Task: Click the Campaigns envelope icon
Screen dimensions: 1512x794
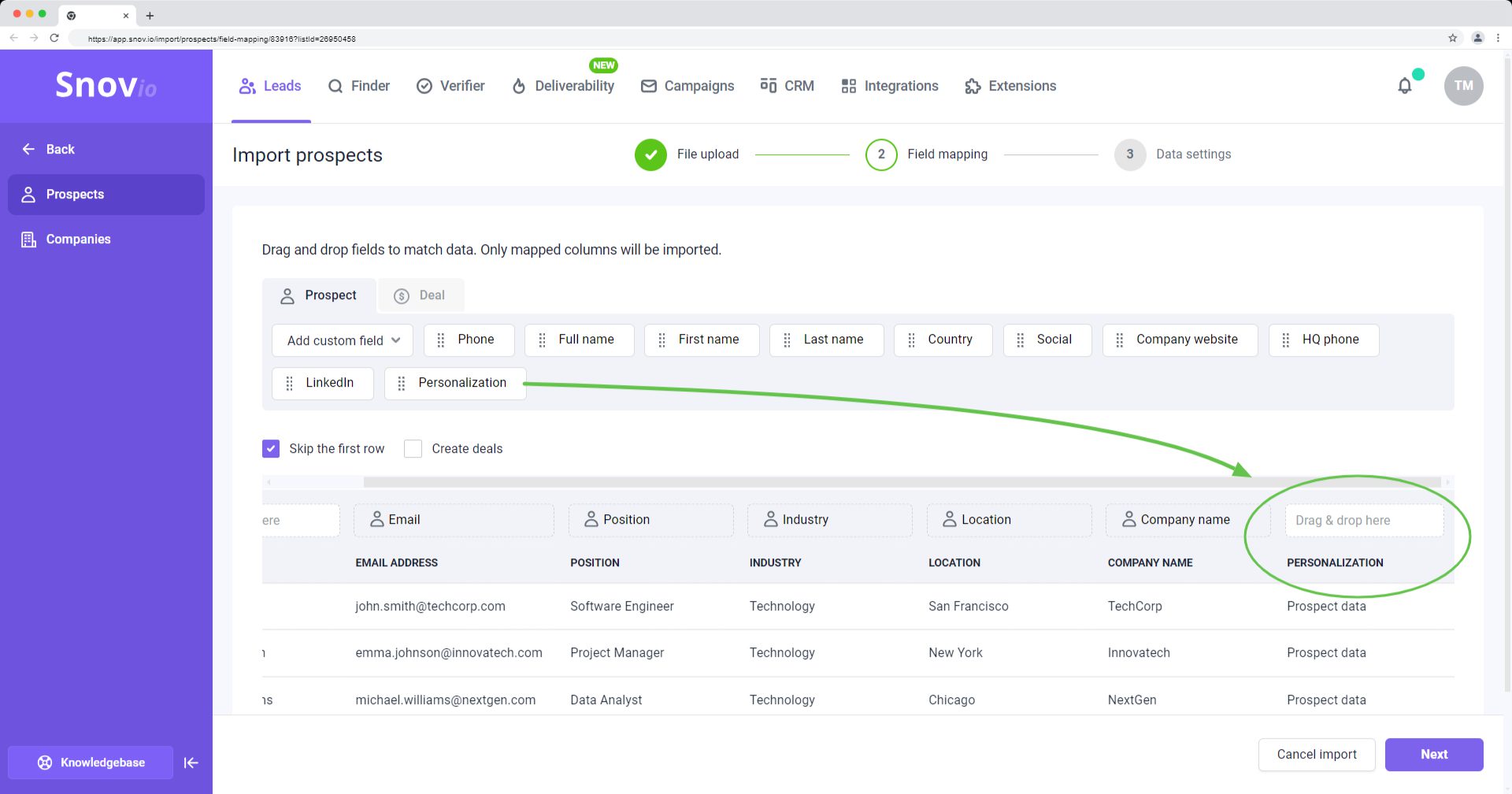Action: 648,87
